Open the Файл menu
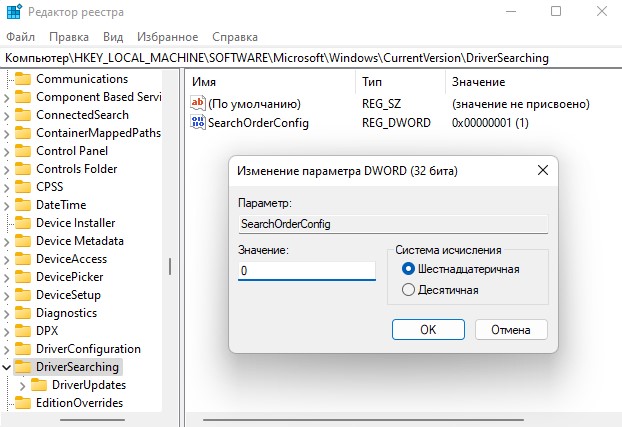 pyautogui.click(x=21, y=37)
